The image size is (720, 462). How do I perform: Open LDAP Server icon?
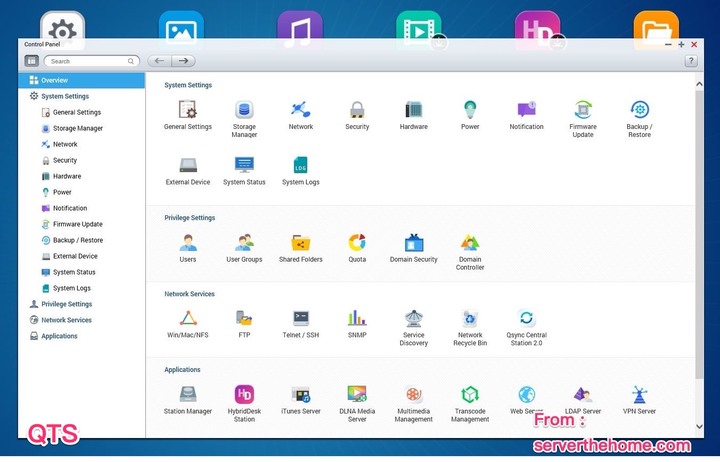point(583,394)
